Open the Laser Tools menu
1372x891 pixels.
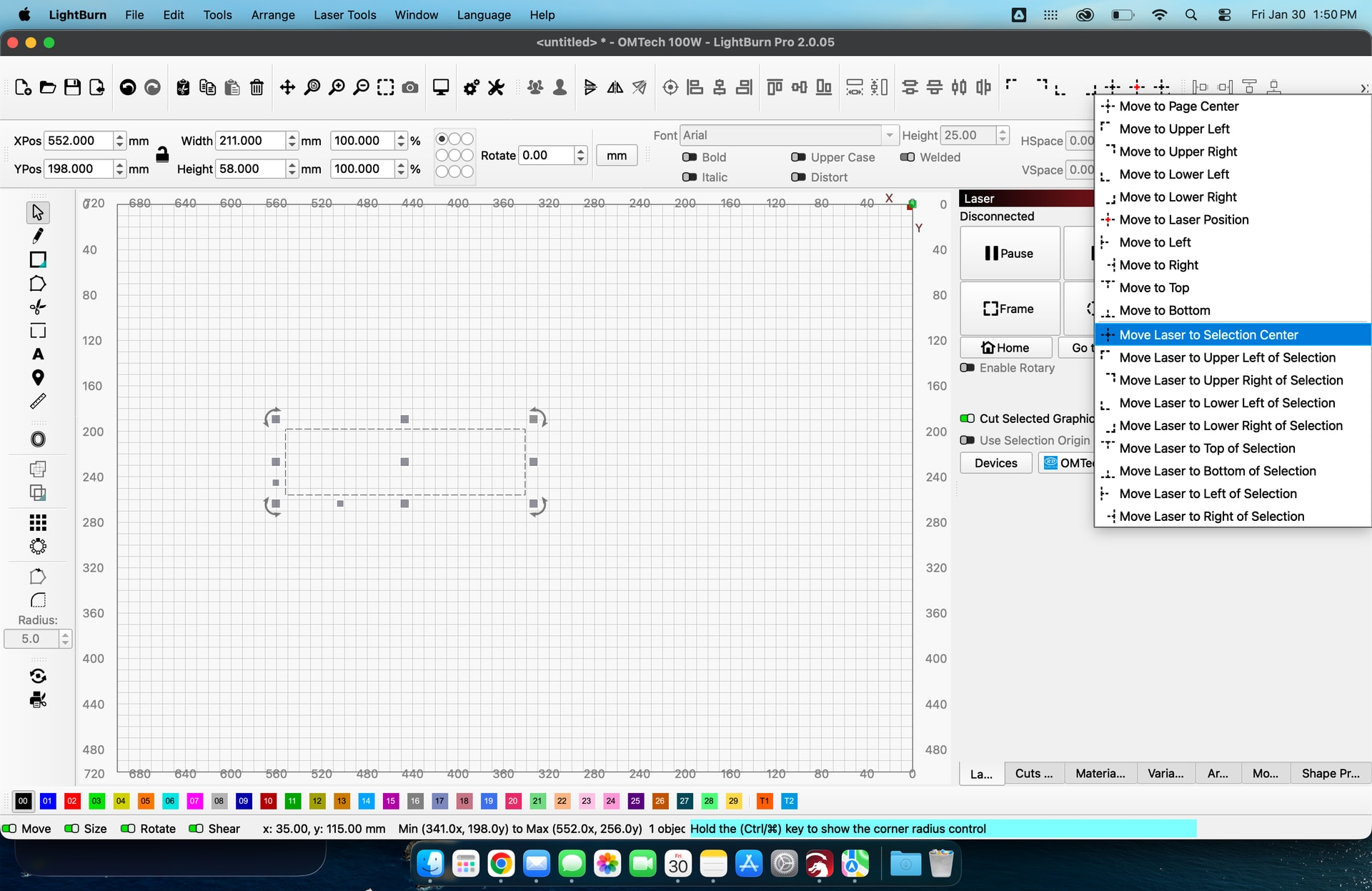coord(344,14)
